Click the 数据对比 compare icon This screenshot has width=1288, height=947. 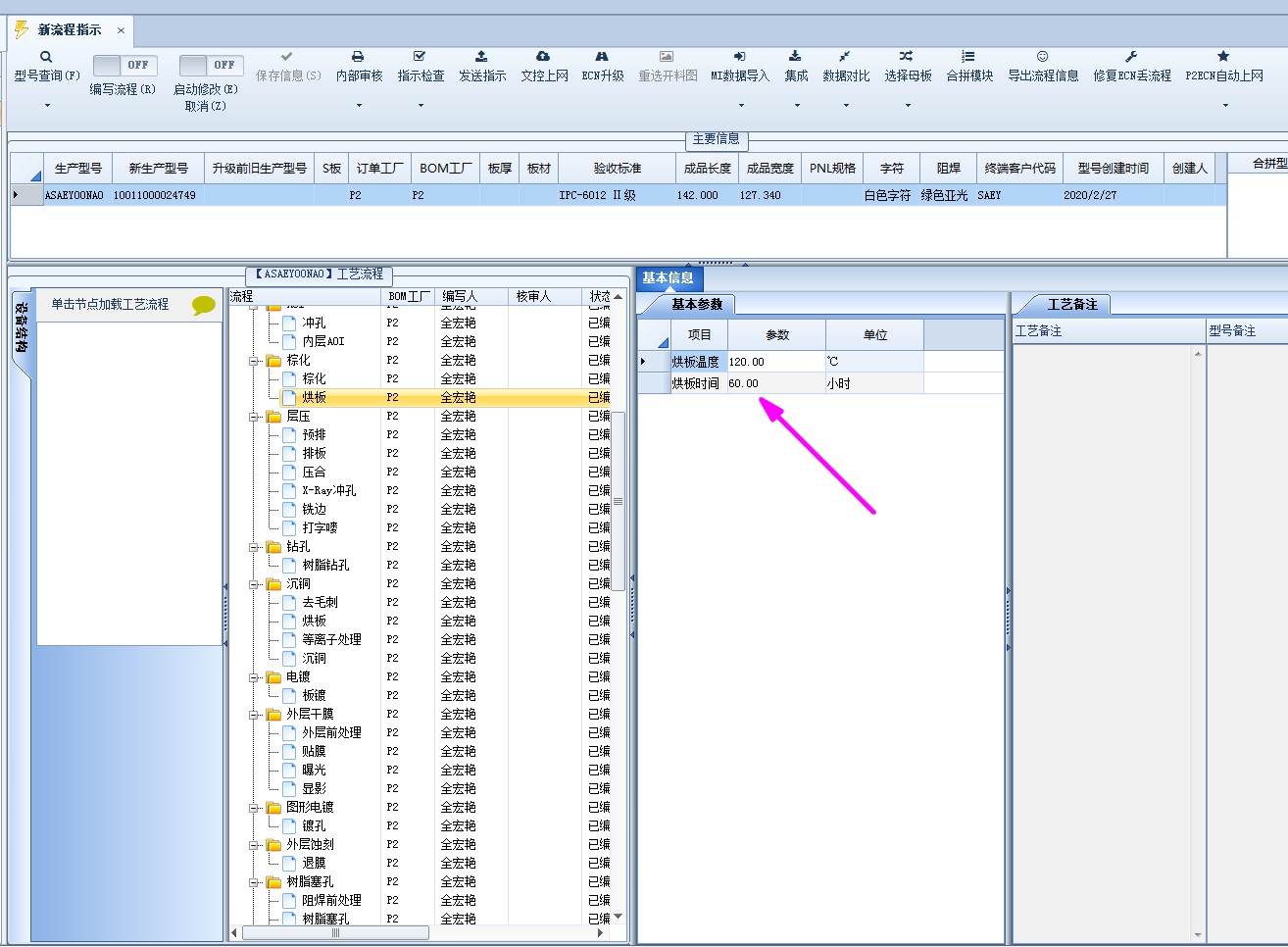coord(845,57)
